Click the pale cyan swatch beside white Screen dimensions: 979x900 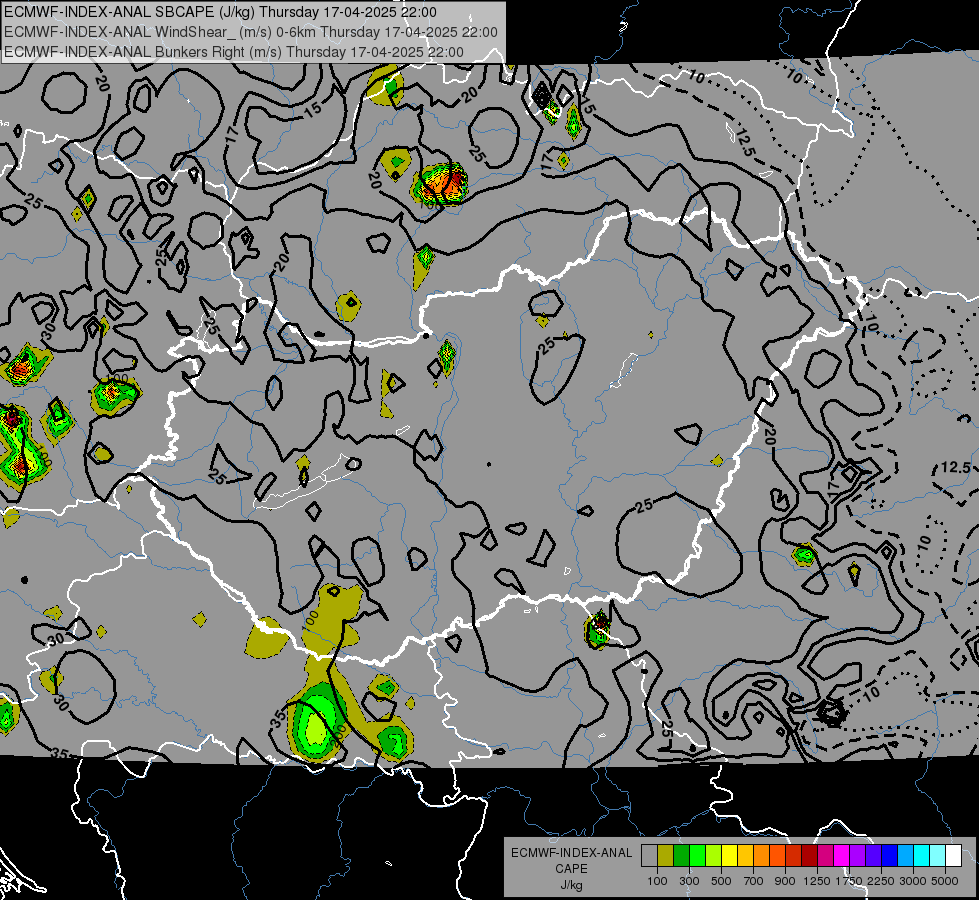click(937, 856)
